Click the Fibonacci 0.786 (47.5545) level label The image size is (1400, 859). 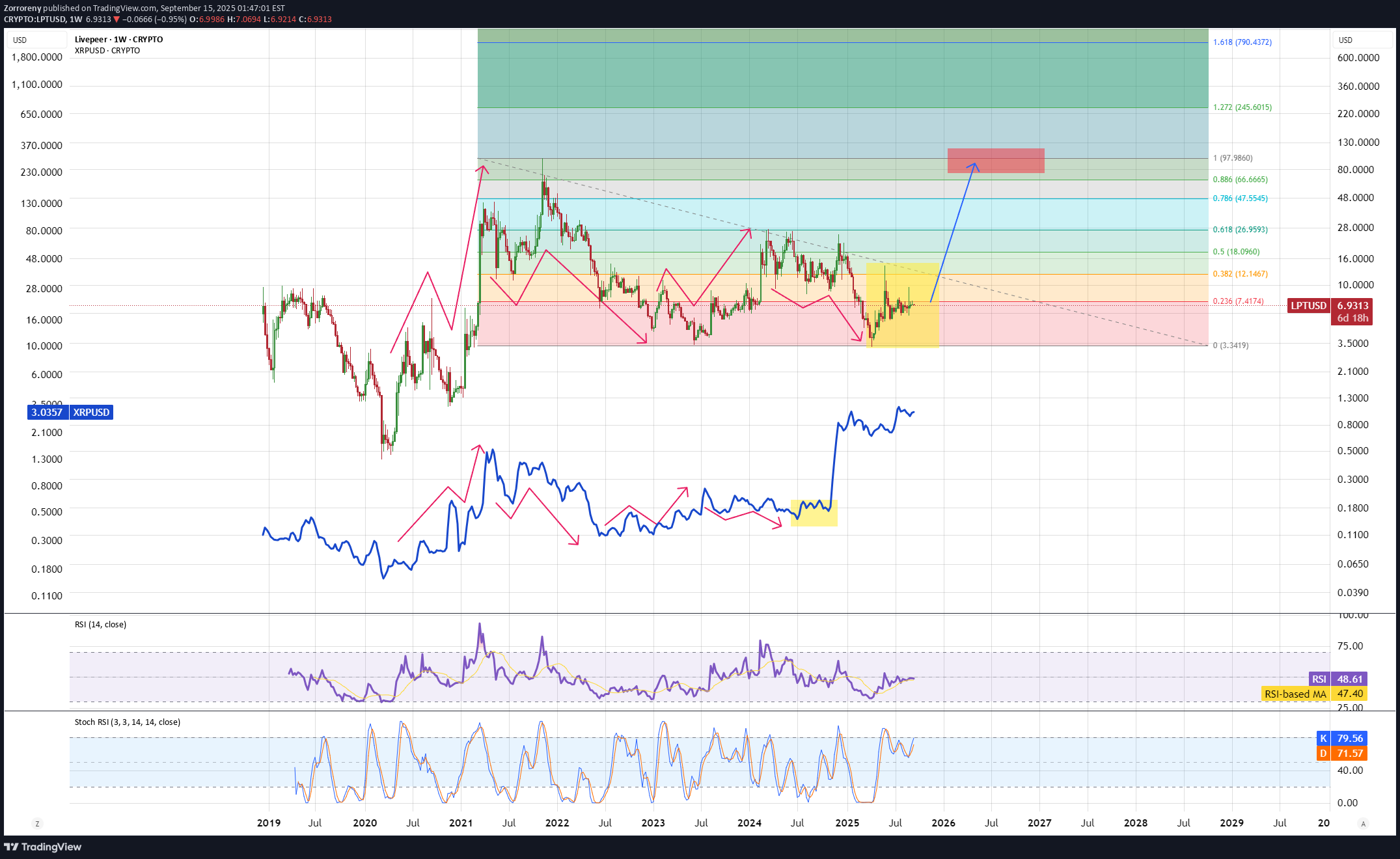pyautogui.click(x=1240, y=198)
